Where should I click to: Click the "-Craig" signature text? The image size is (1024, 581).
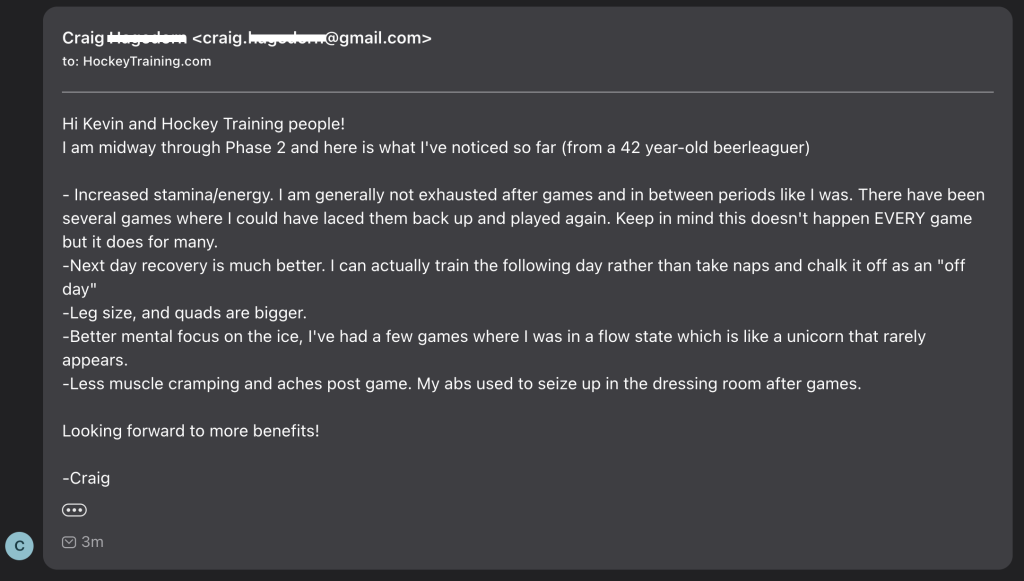86,479
